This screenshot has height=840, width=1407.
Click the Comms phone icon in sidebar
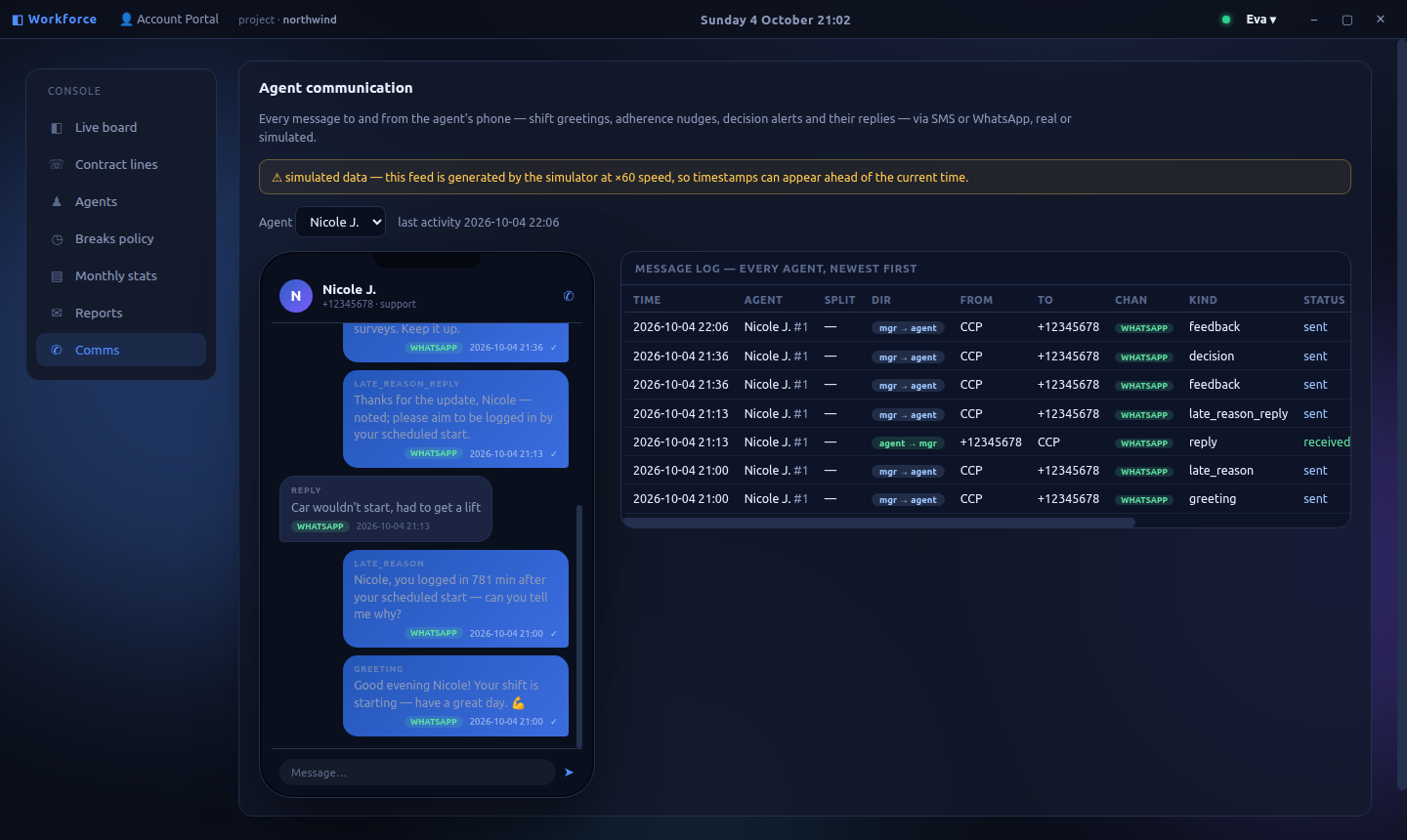pyautogui.click(x=57, y=351)
